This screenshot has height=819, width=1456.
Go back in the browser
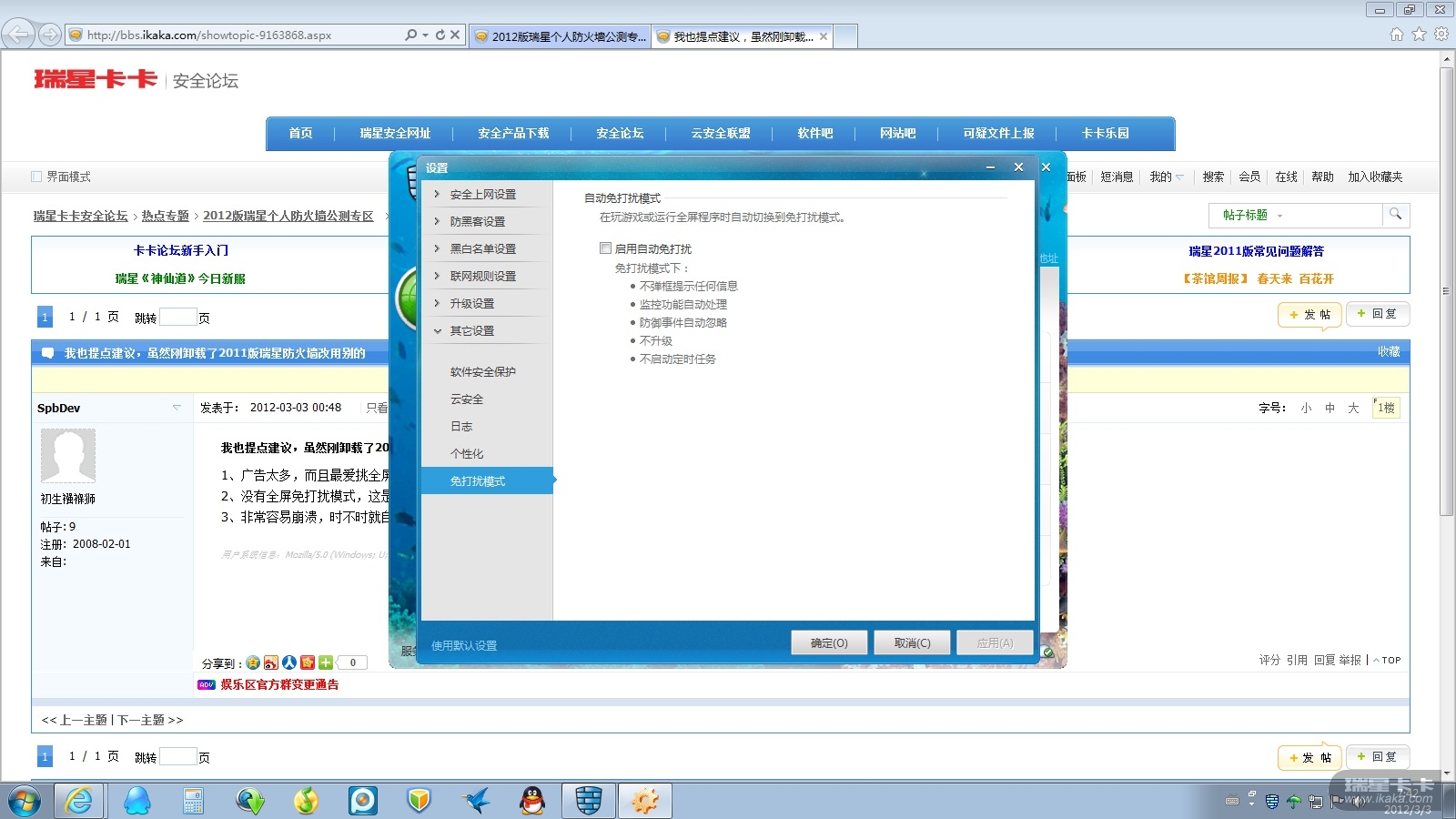[17, 35]
